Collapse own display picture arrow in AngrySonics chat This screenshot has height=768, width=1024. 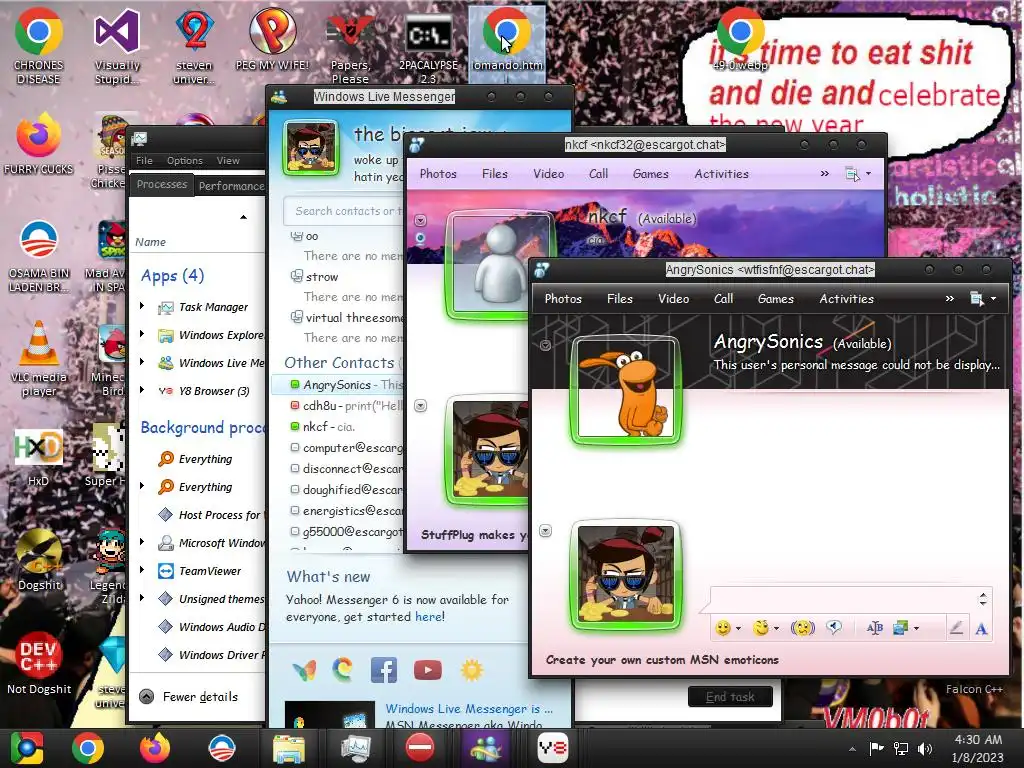(x=545, y=530)
